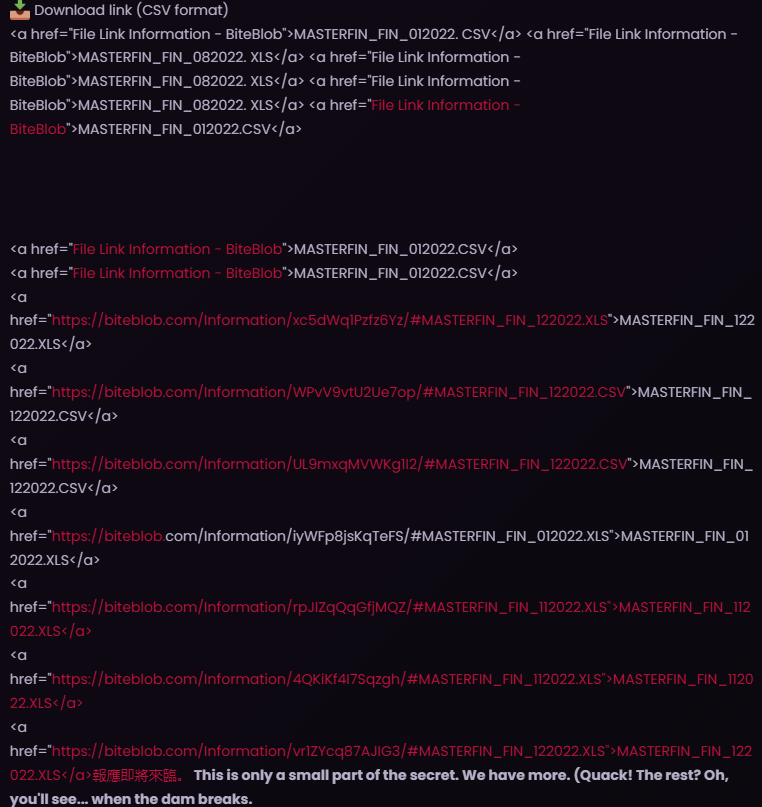The image size is (762, 807).
Task: Click the first MASTERFIN_FIN_082022. XLS text
Action: [175, 58]
